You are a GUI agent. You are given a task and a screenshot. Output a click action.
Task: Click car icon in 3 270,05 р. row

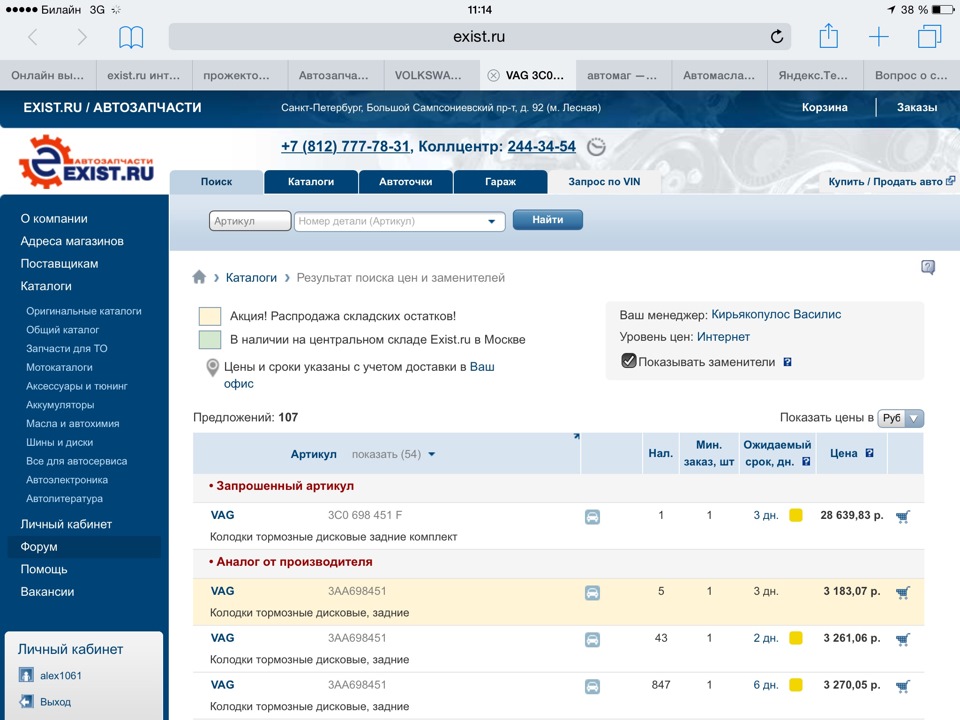tap(592, 686)
